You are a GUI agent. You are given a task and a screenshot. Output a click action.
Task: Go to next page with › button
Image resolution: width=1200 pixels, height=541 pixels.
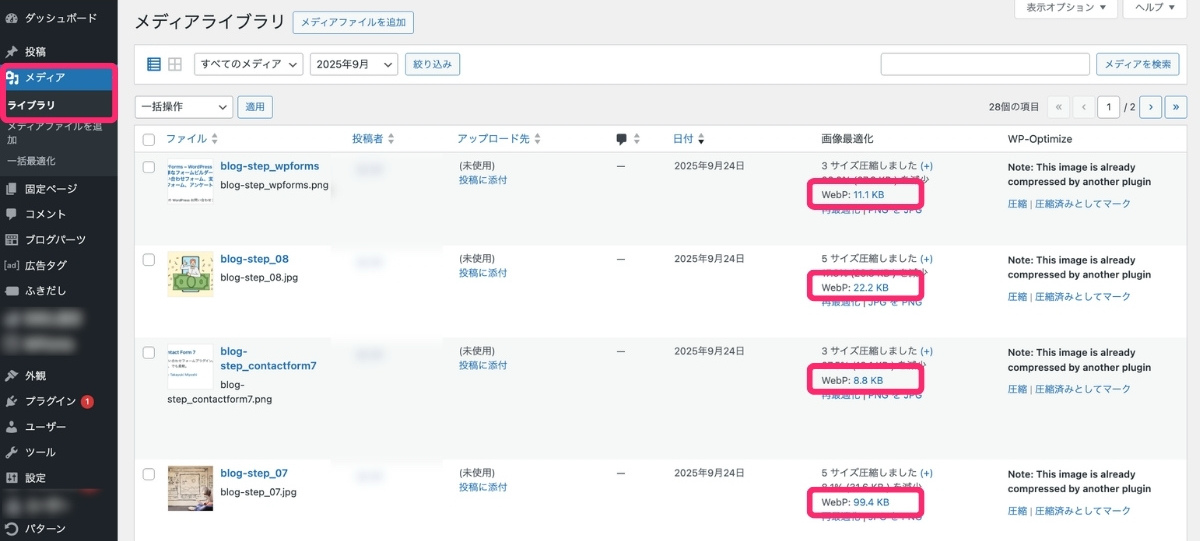pyautogui.click(x=1151, y=106)
